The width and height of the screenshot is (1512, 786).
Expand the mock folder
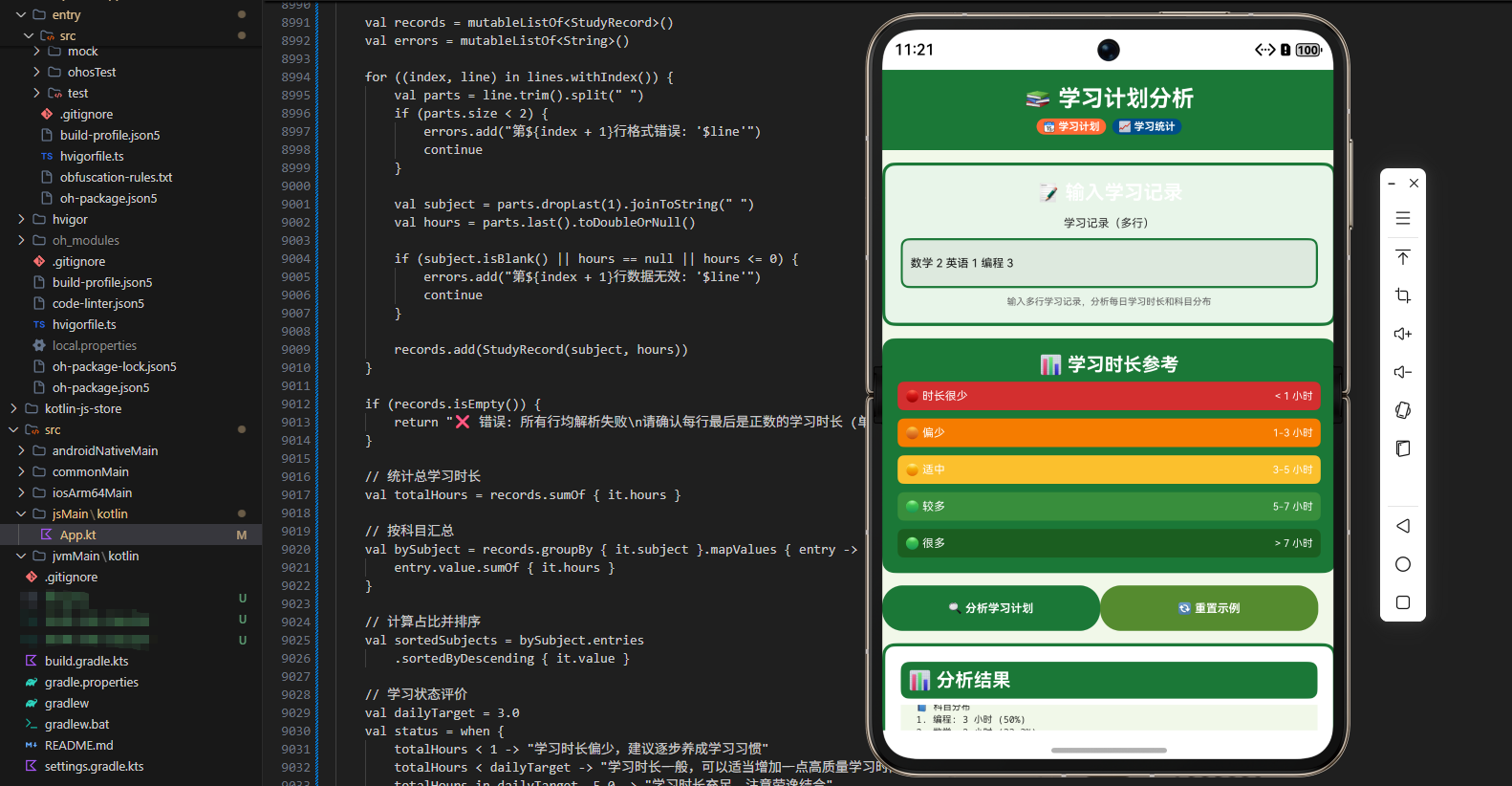[x=36, y=51]
